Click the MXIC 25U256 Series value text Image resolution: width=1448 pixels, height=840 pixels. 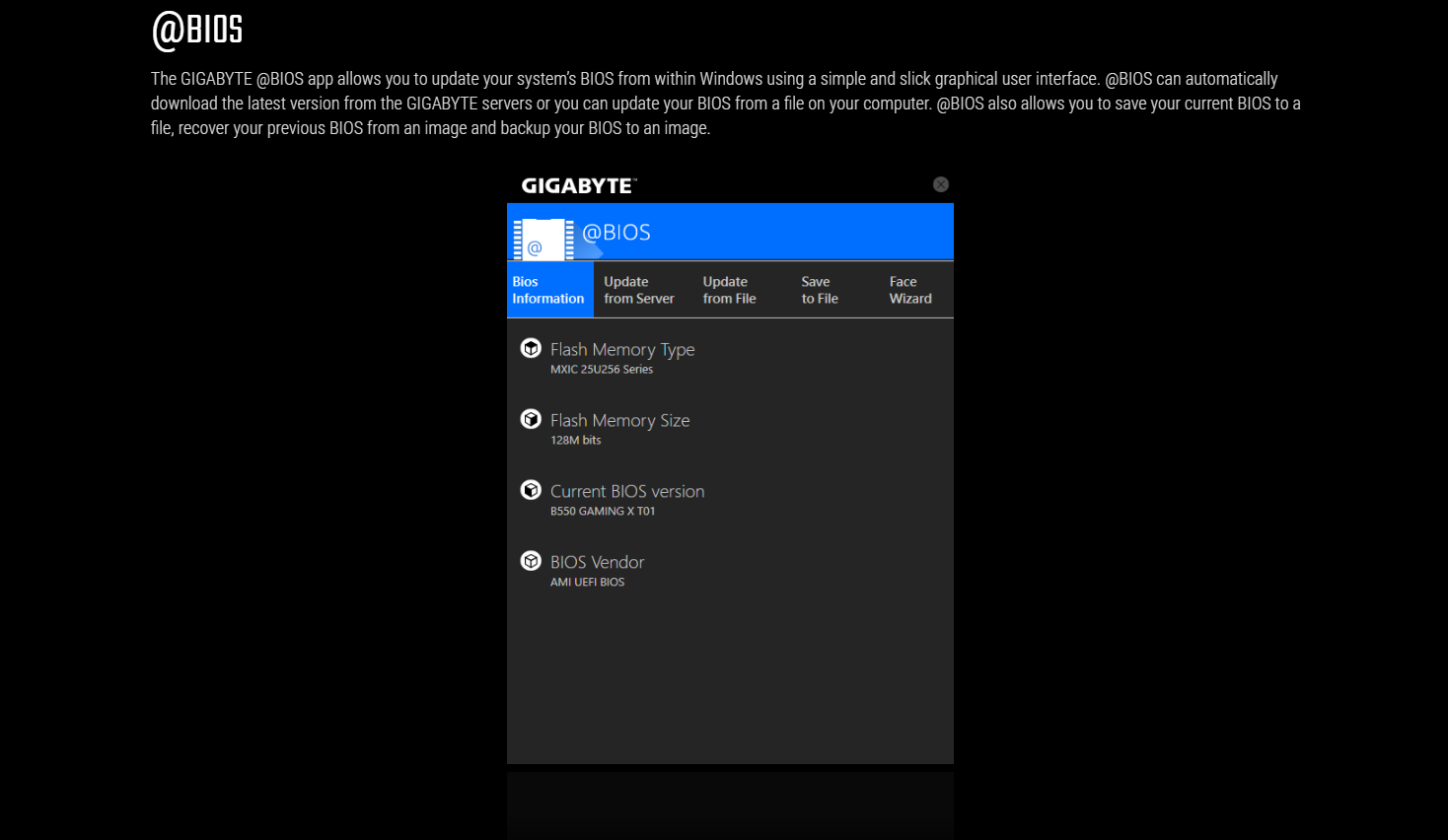pyautogui.click(x=602, y=370)
